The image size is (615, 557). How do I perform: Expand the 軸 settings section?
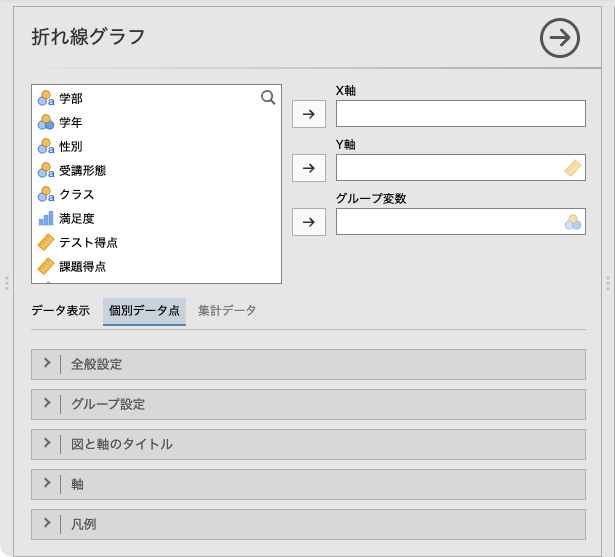pyautogui.click(x=308, y=484)
